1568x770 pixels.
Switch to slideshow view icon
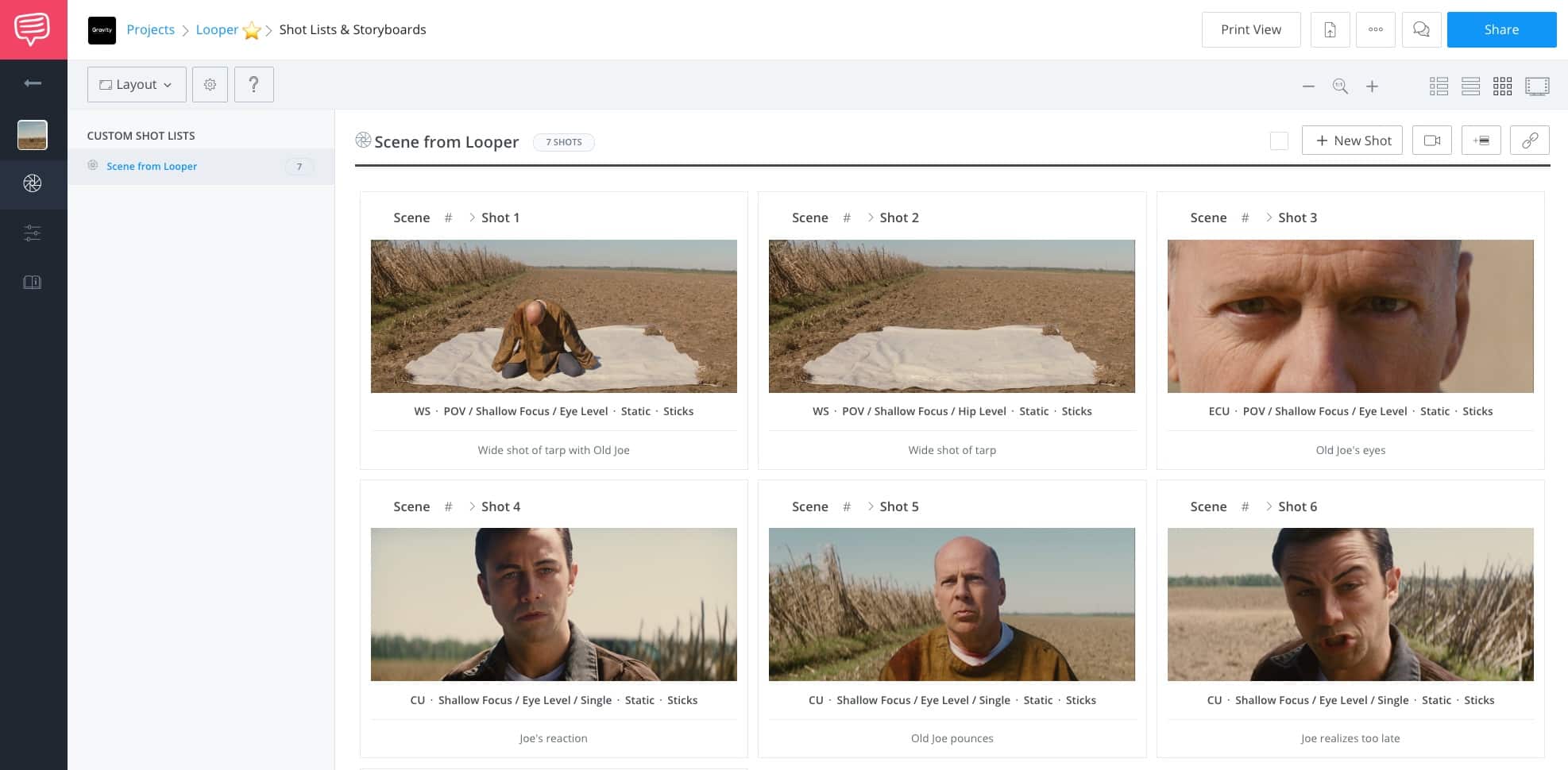[1537, 86]
